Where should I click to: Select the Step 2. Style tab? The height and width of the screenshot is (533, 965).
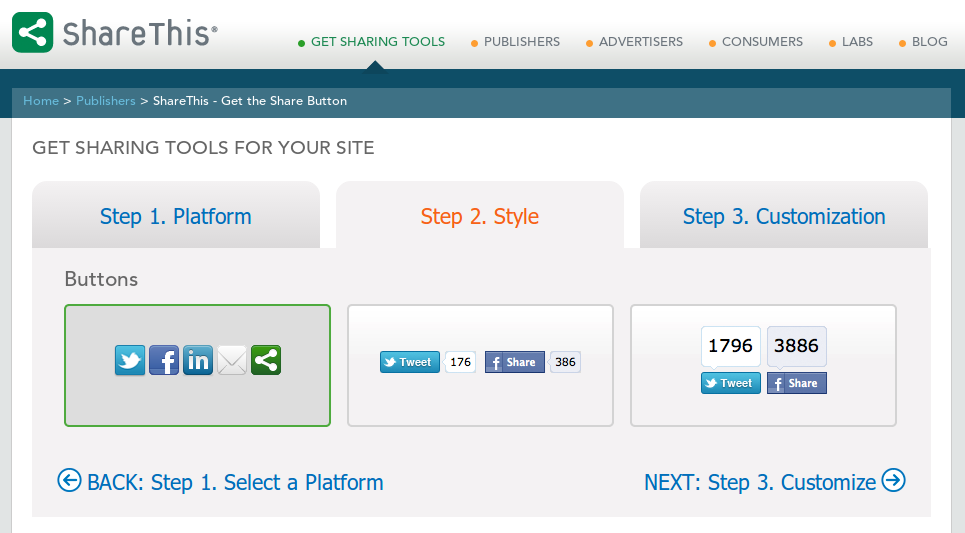pyautogui.click(x=480, y=216)
